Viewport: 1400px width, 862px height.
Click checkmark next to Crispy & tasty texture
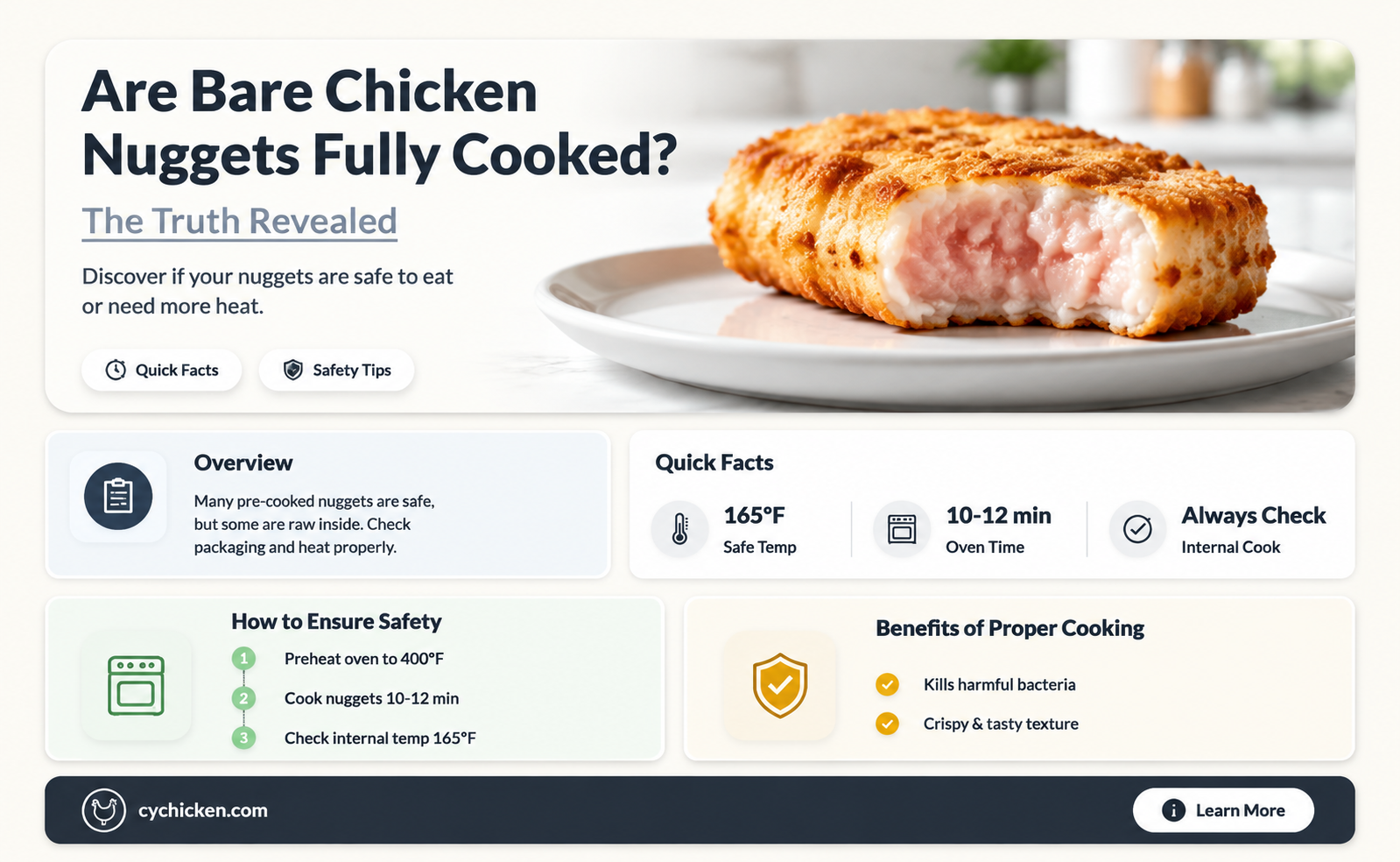(887, 724)
